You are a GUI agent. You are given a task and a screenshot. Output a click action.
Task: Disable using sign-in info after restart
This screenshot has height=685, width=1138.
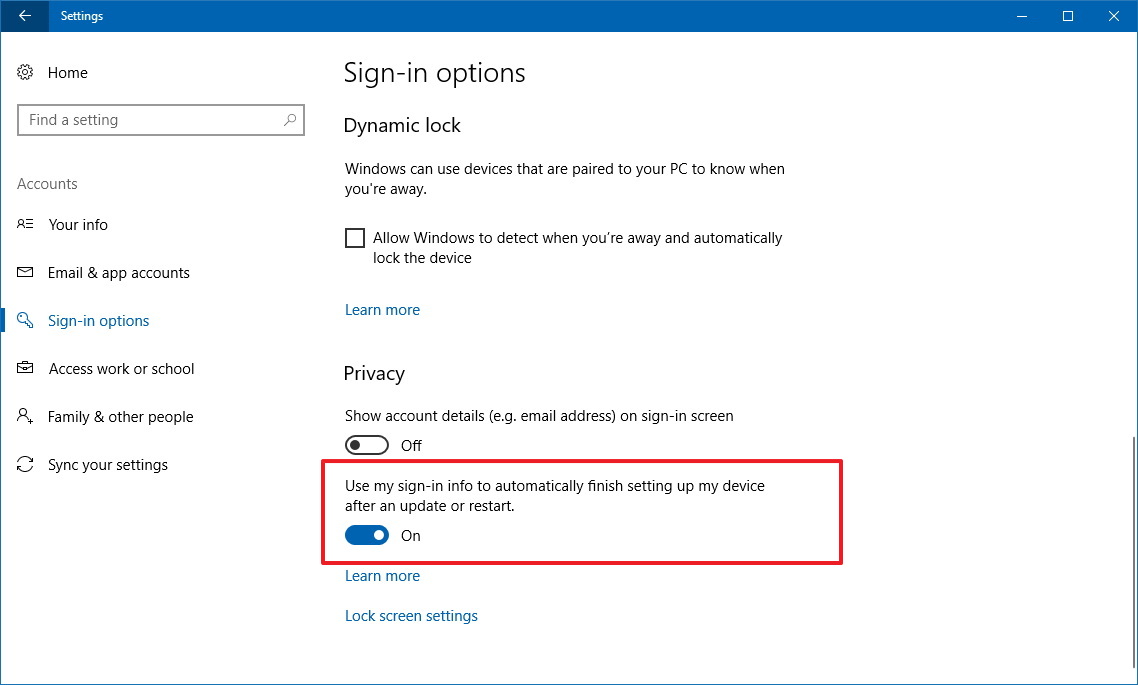click(366, 535)
